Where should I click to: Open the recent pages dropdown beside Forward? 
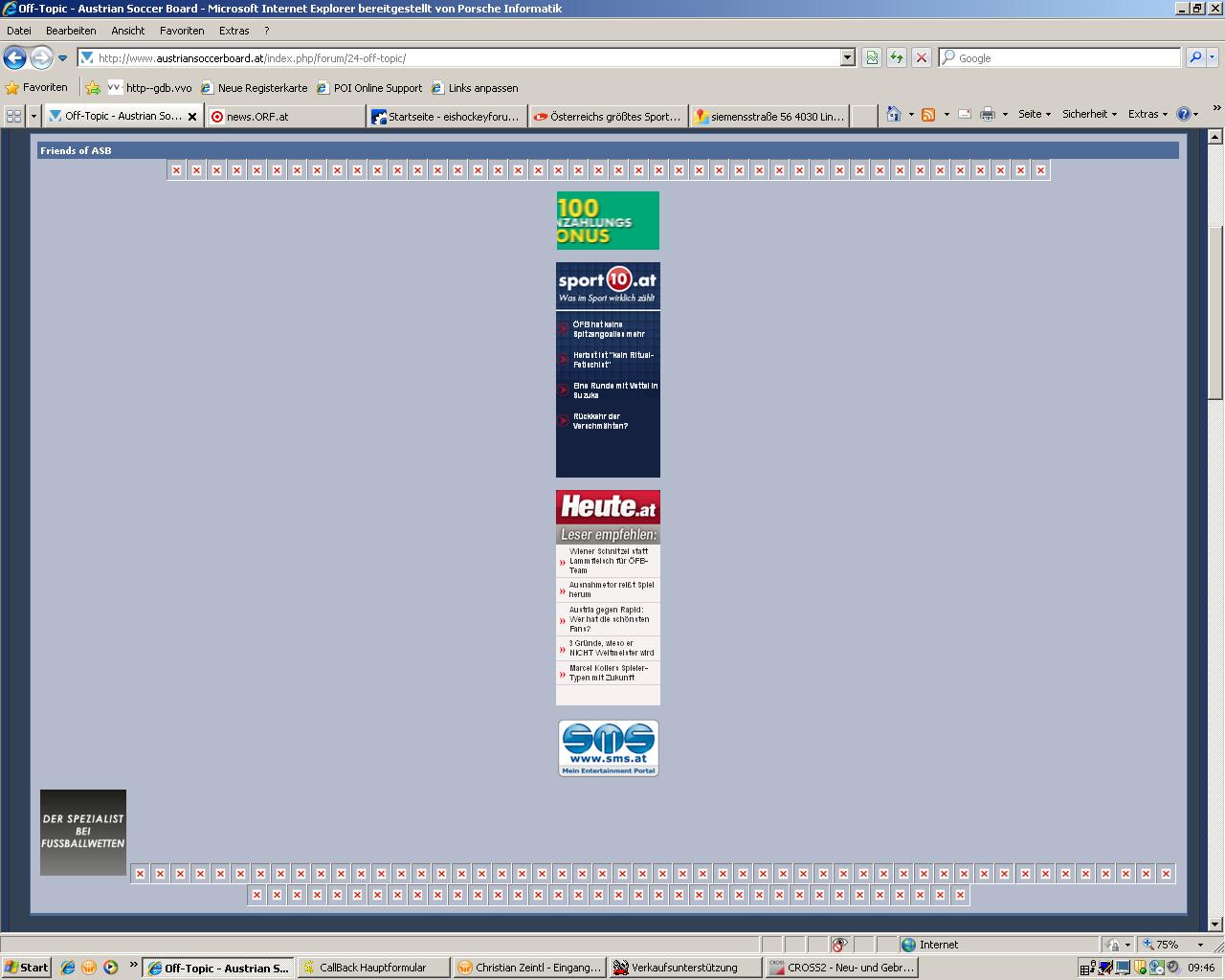point(63,58)
